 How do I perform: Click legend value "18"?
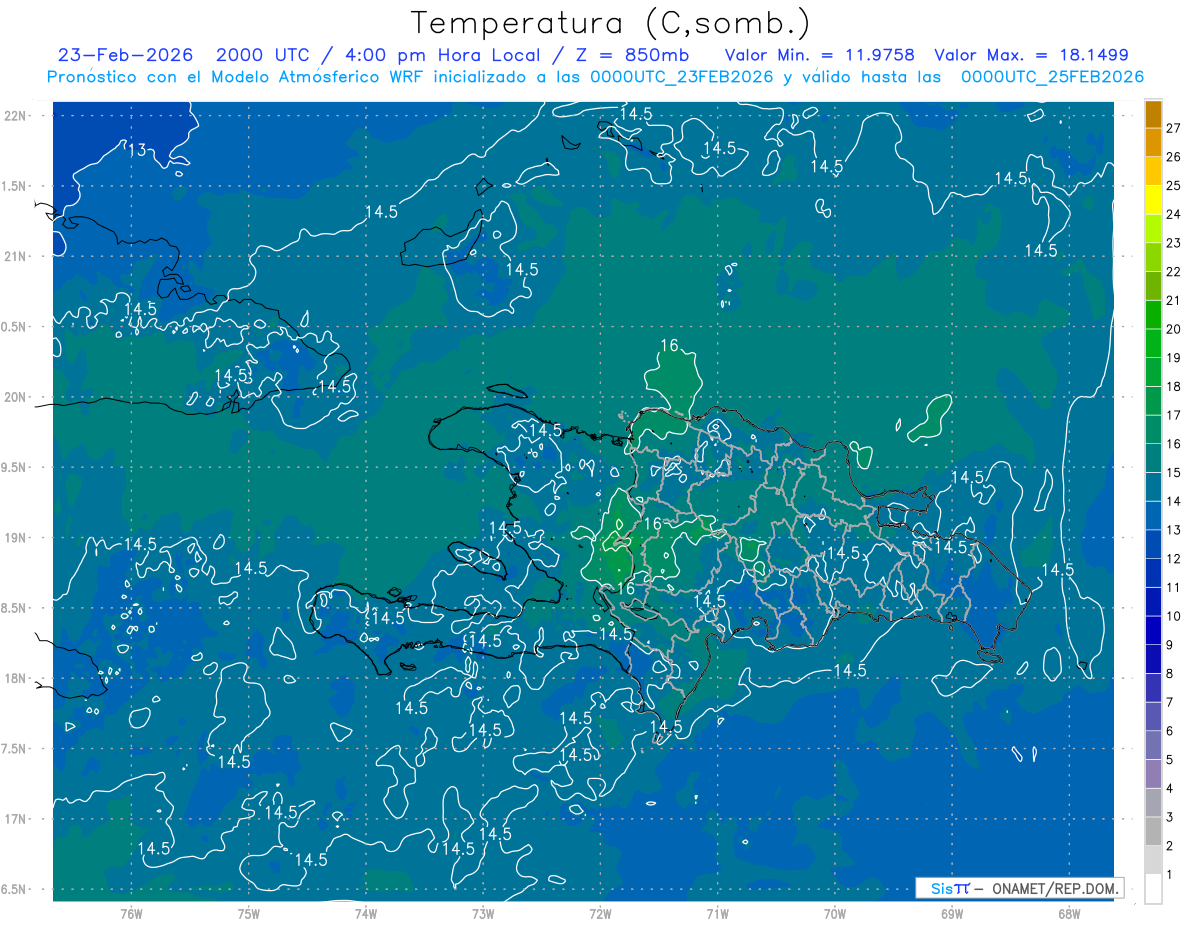coord(1174,387)
